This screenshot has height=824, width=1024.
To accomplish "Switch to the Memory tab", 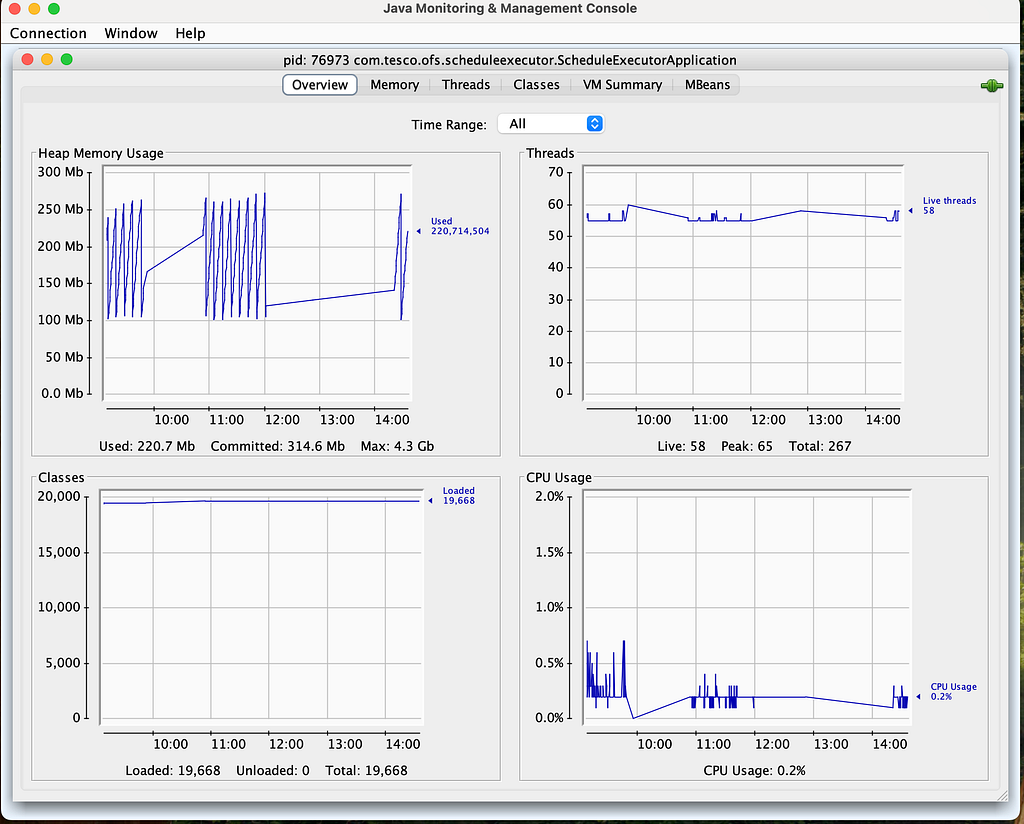I will coord(394,85).
